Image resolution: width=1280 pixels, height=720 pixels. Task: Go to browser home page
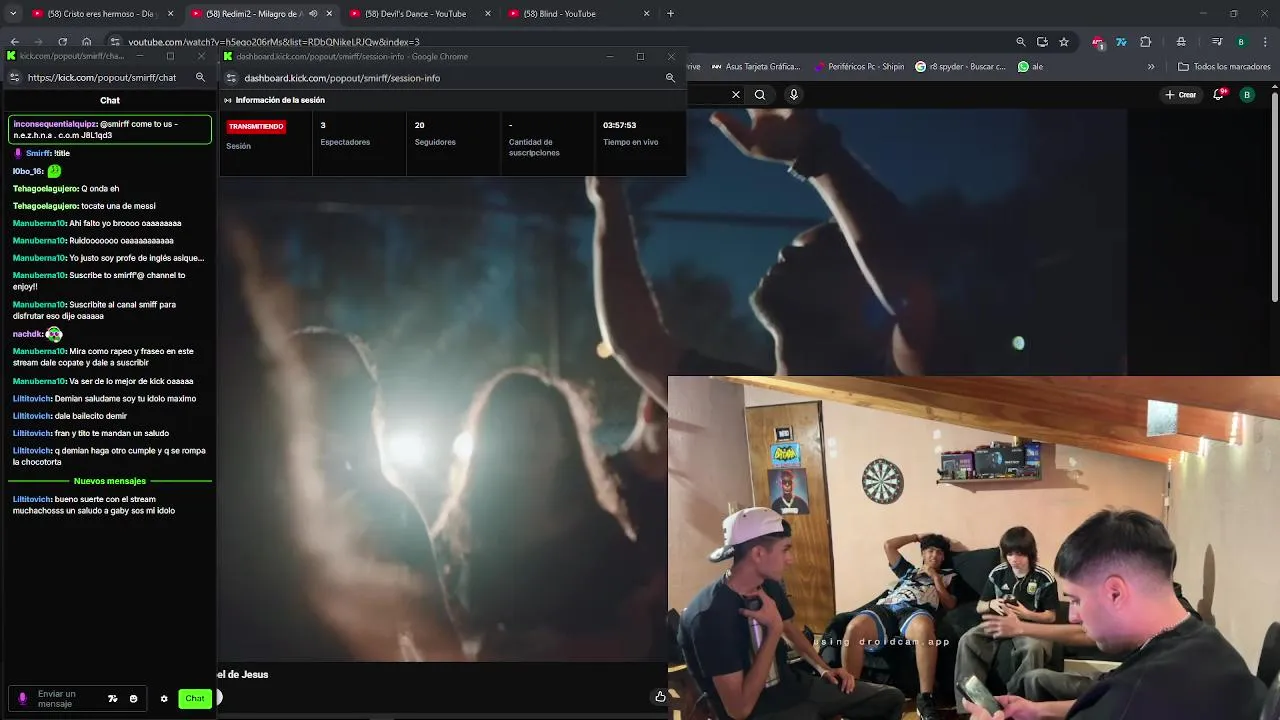pos(86,42)
